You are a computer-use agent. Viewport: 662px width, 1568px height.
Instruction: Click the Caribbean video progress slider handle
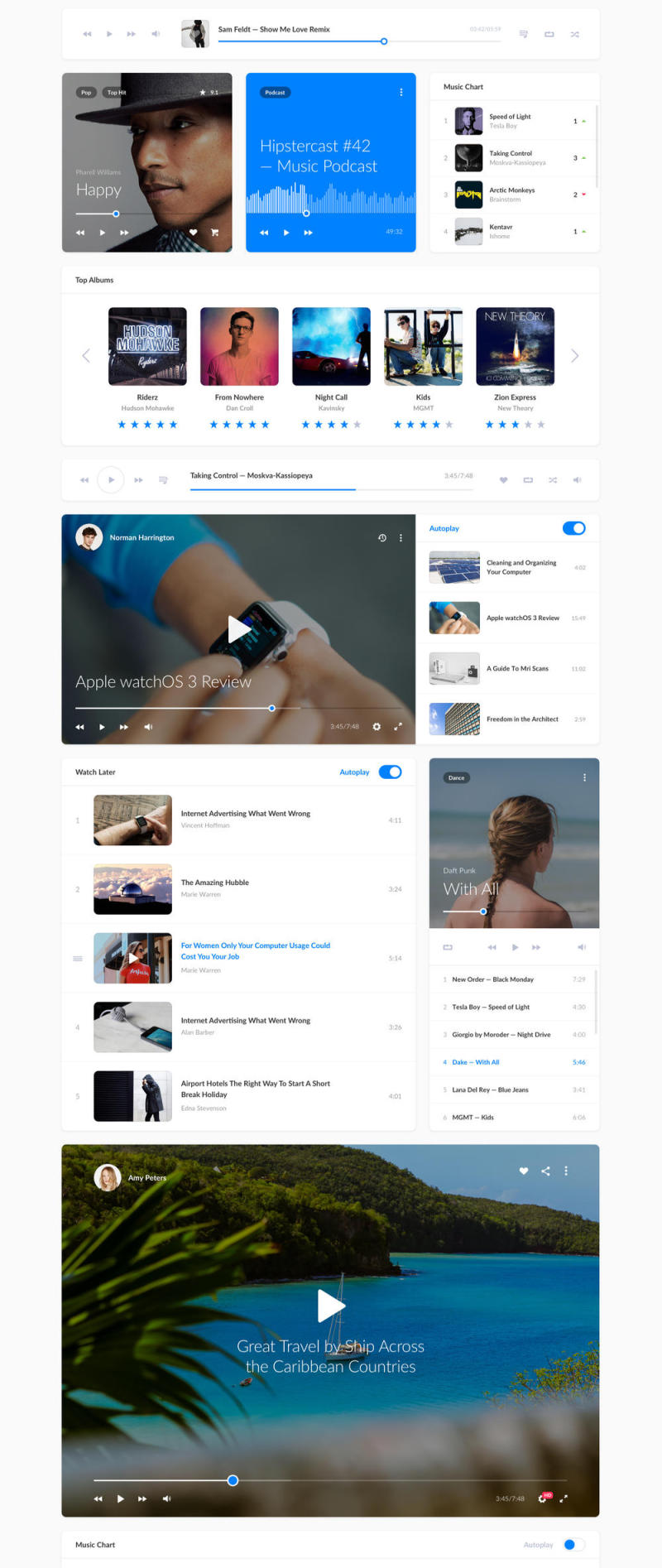pyautogui.click(x=233, y=1480)
